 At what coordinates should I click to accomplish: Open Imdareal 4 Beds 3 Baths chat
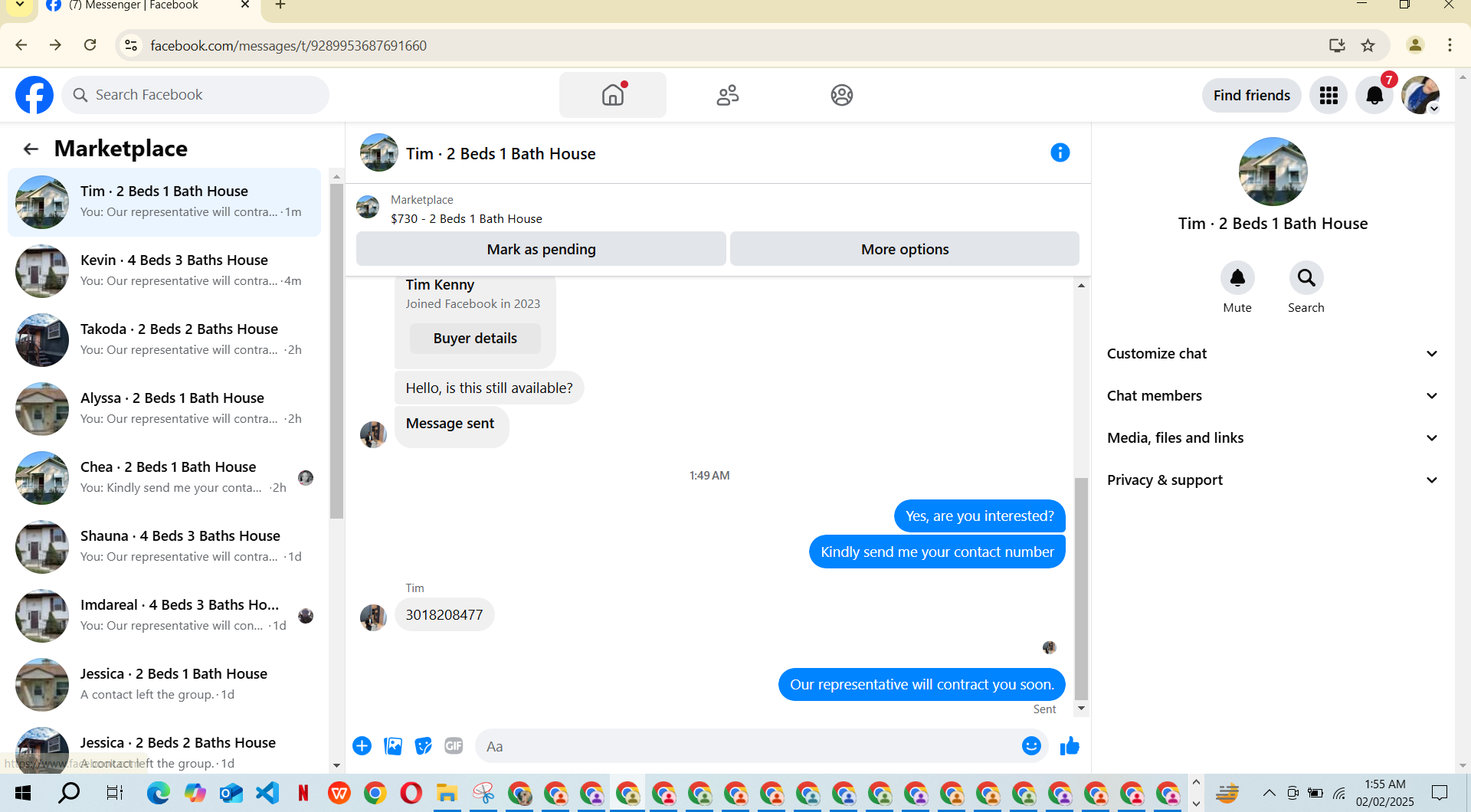(164, 615)
